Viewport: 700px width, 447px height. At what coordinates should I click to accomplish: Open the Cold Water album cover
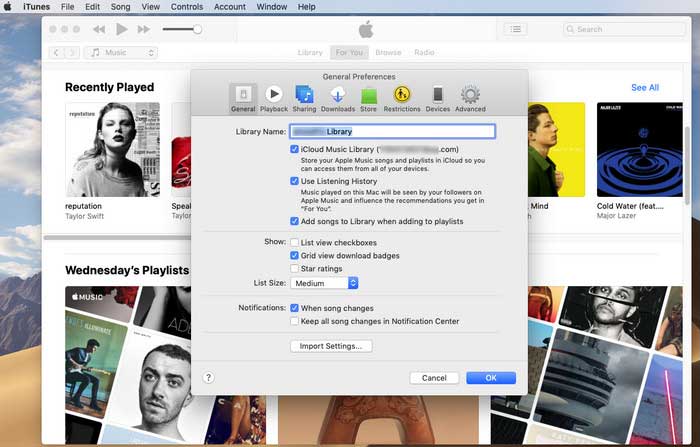[640, 150]
